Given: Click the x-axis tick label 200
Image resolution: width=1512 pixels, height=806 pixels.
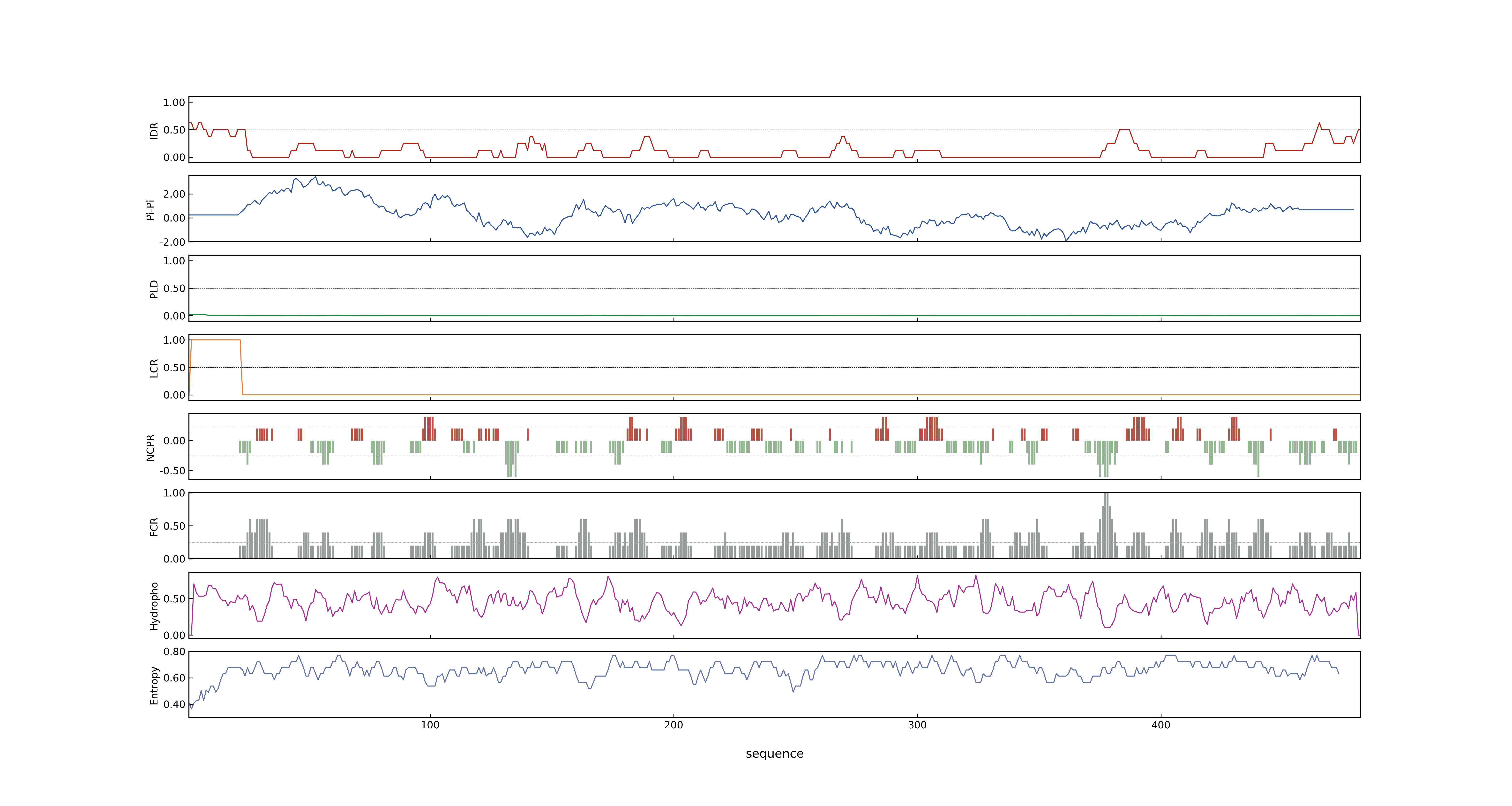Looking at the screenshot, I should [x=673, y=725].
